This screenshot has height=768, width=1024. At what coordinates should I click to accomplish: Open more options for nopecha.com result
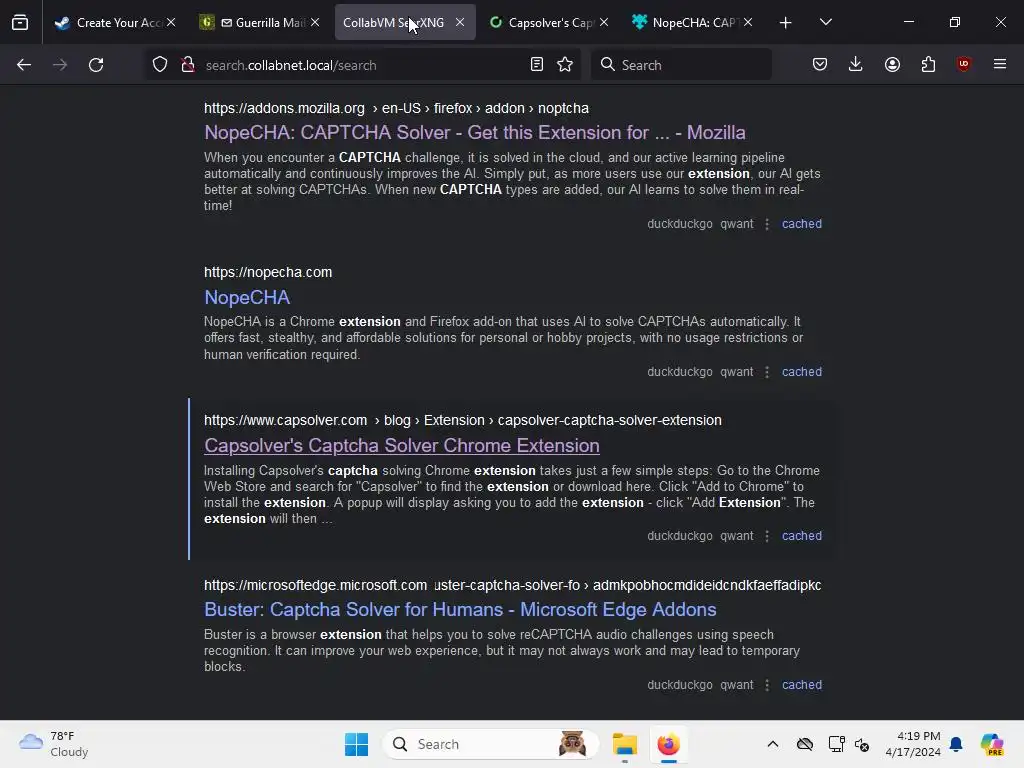pos(767,372)
